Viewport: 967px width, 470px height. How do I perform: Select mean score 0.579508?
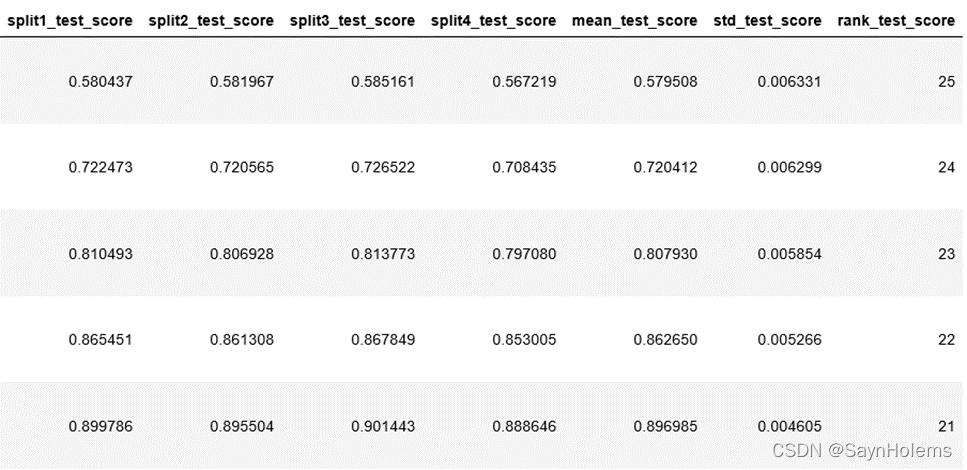pyautogui.click(x=665, y=81)
